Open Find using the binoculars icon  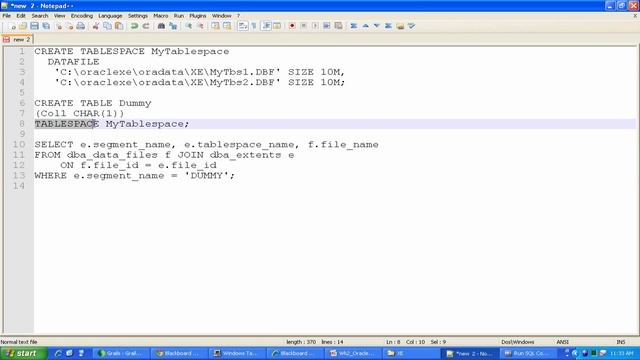tap(161, 26)
